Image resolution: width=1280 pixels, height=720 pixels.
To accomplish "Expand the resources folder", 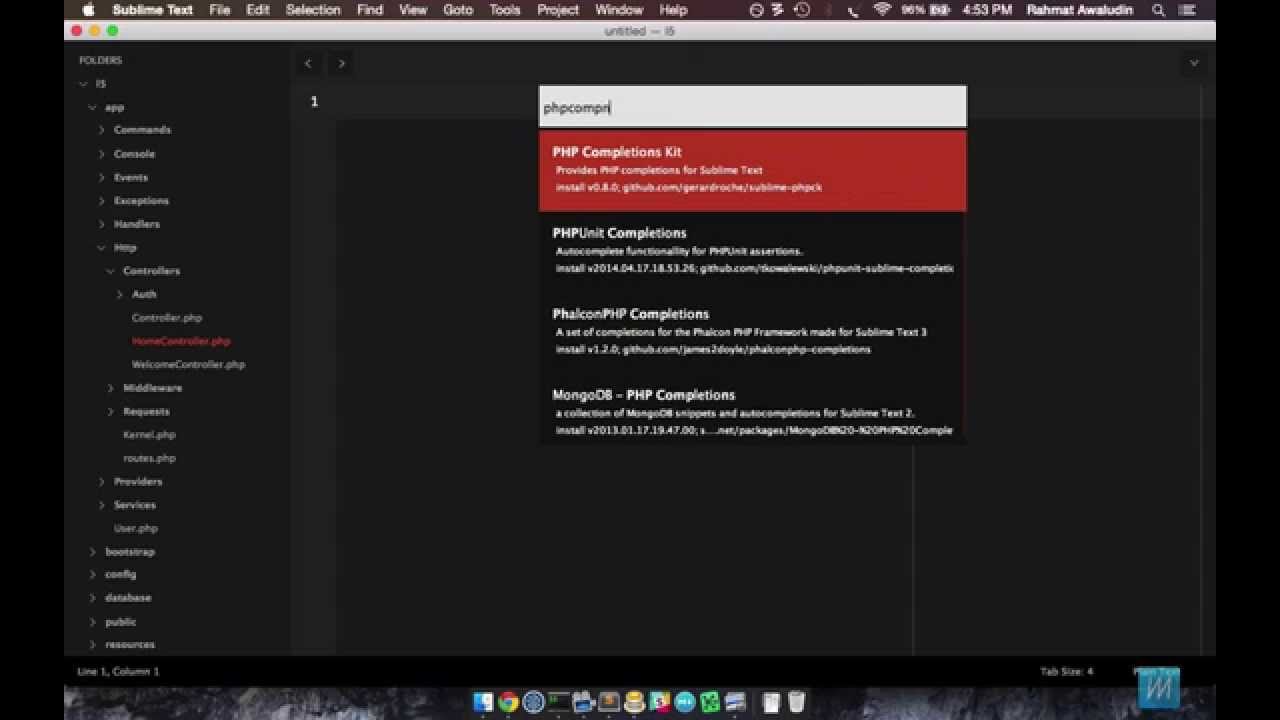I will (92, 645).
